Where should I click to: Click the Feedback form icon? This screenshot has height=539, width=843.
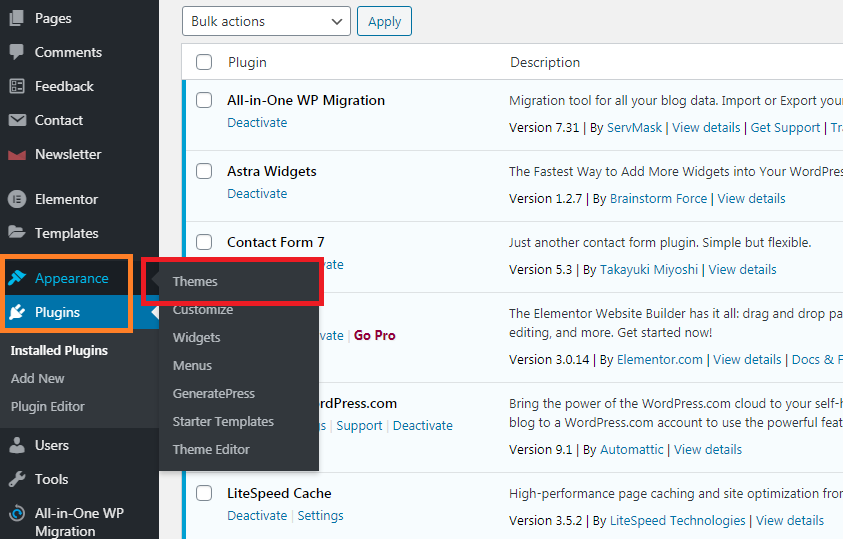coord(17,86)
